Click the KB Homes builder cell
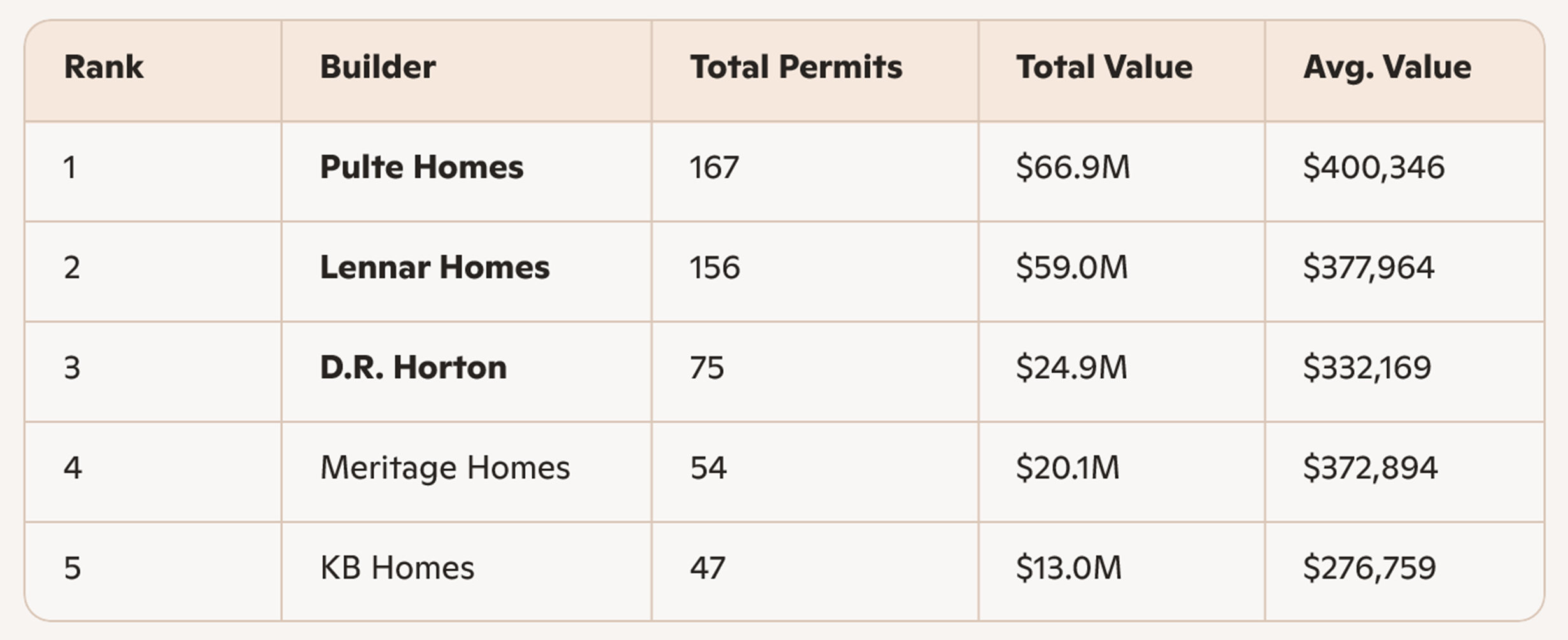 pos(397,568)
